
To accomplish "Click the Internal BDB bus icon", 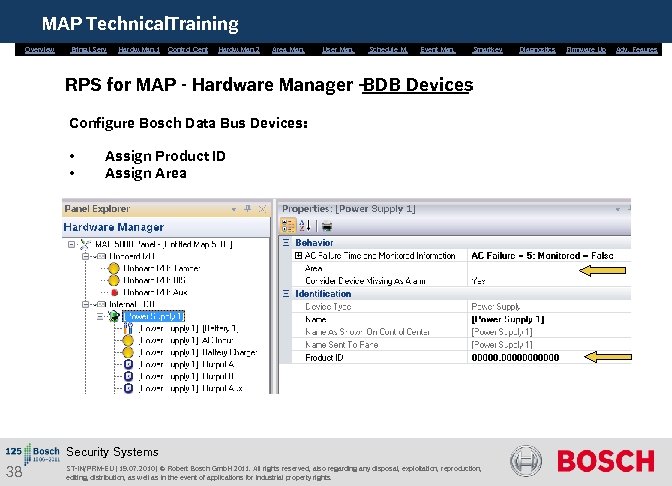I will pyautogui.click(x=101, y=304).
